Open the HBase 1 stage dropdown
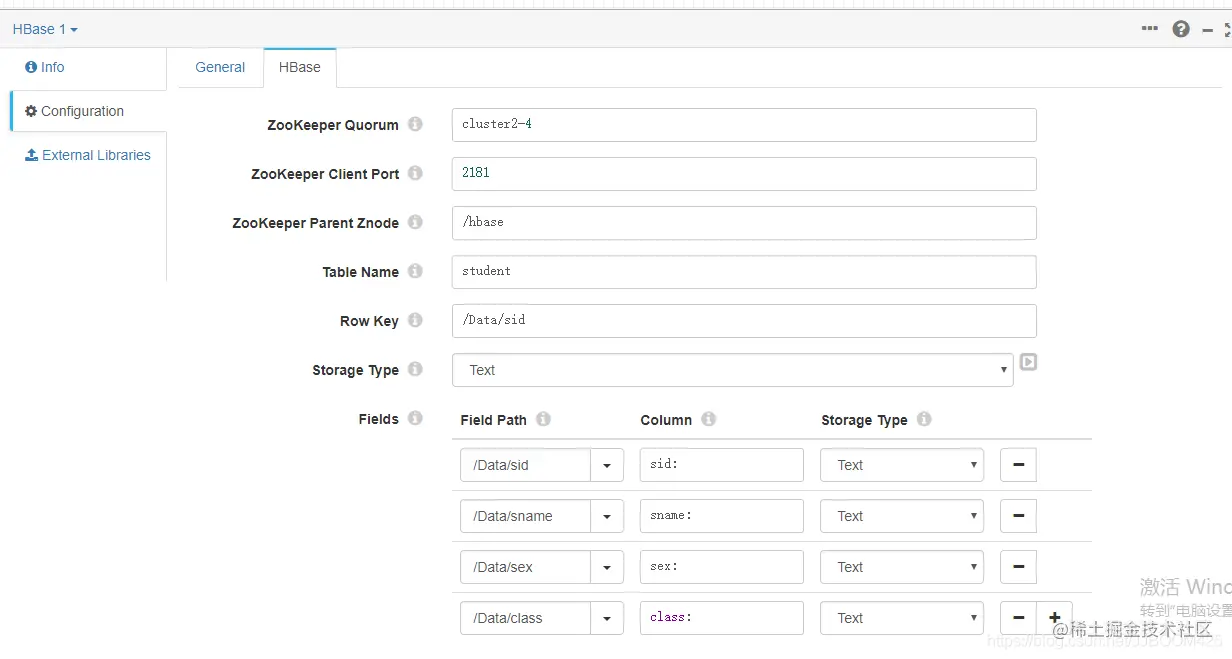 (45, 29)
